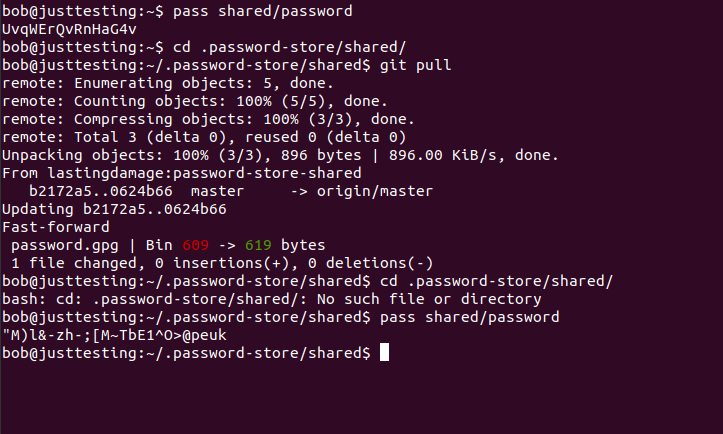This screenshot has width=723, height=434.
Task: Click the 'Unpacking objects: 100%' line
Action: click(x=280, y=155)
